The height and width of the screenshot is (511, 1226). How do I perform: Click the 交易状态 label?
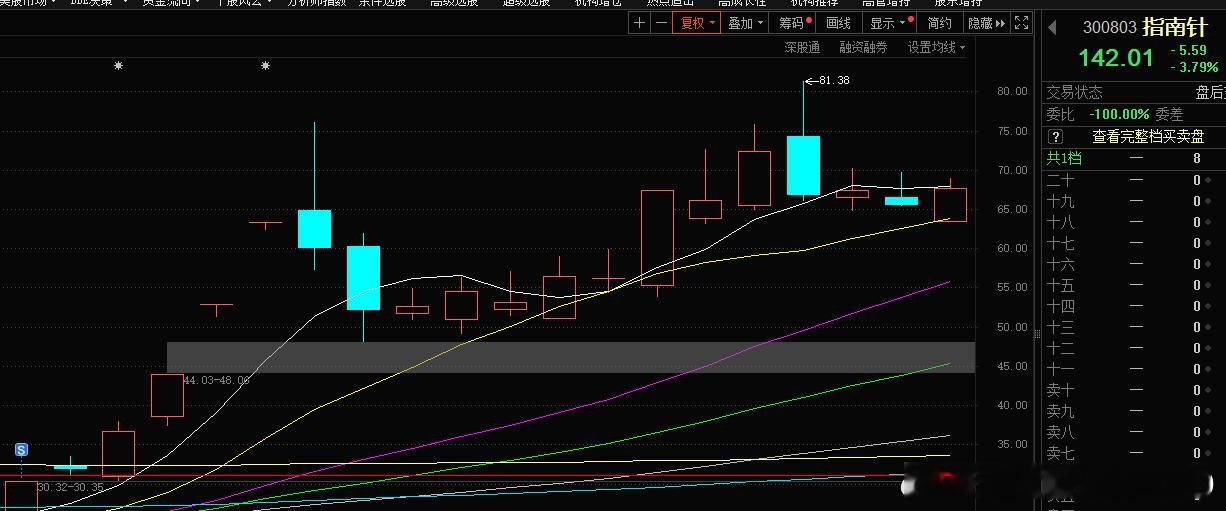pos(1075,92)
